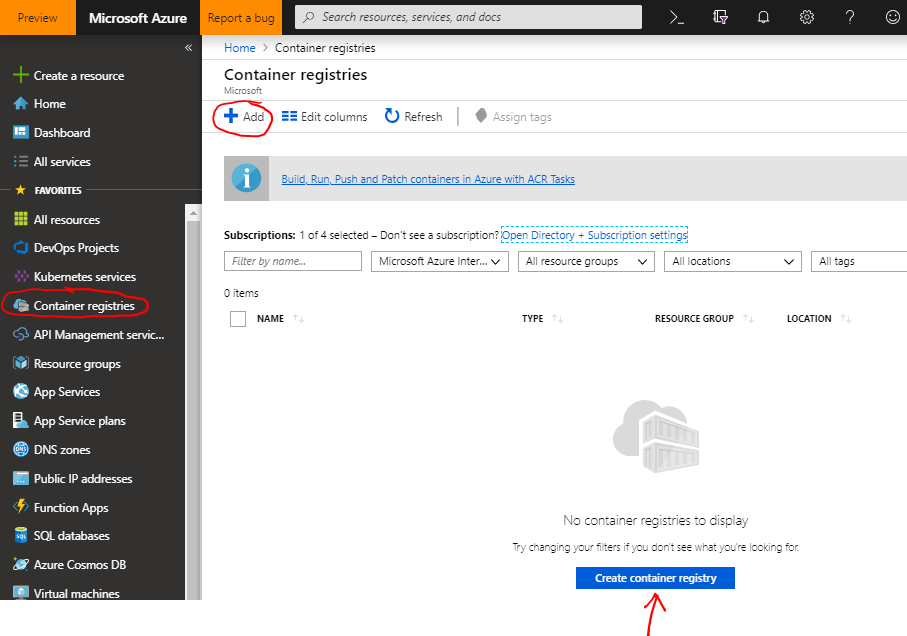Click the App Services globe icon
The width and height of the screenshot is (907, 636).
click(x=20, y=391)
